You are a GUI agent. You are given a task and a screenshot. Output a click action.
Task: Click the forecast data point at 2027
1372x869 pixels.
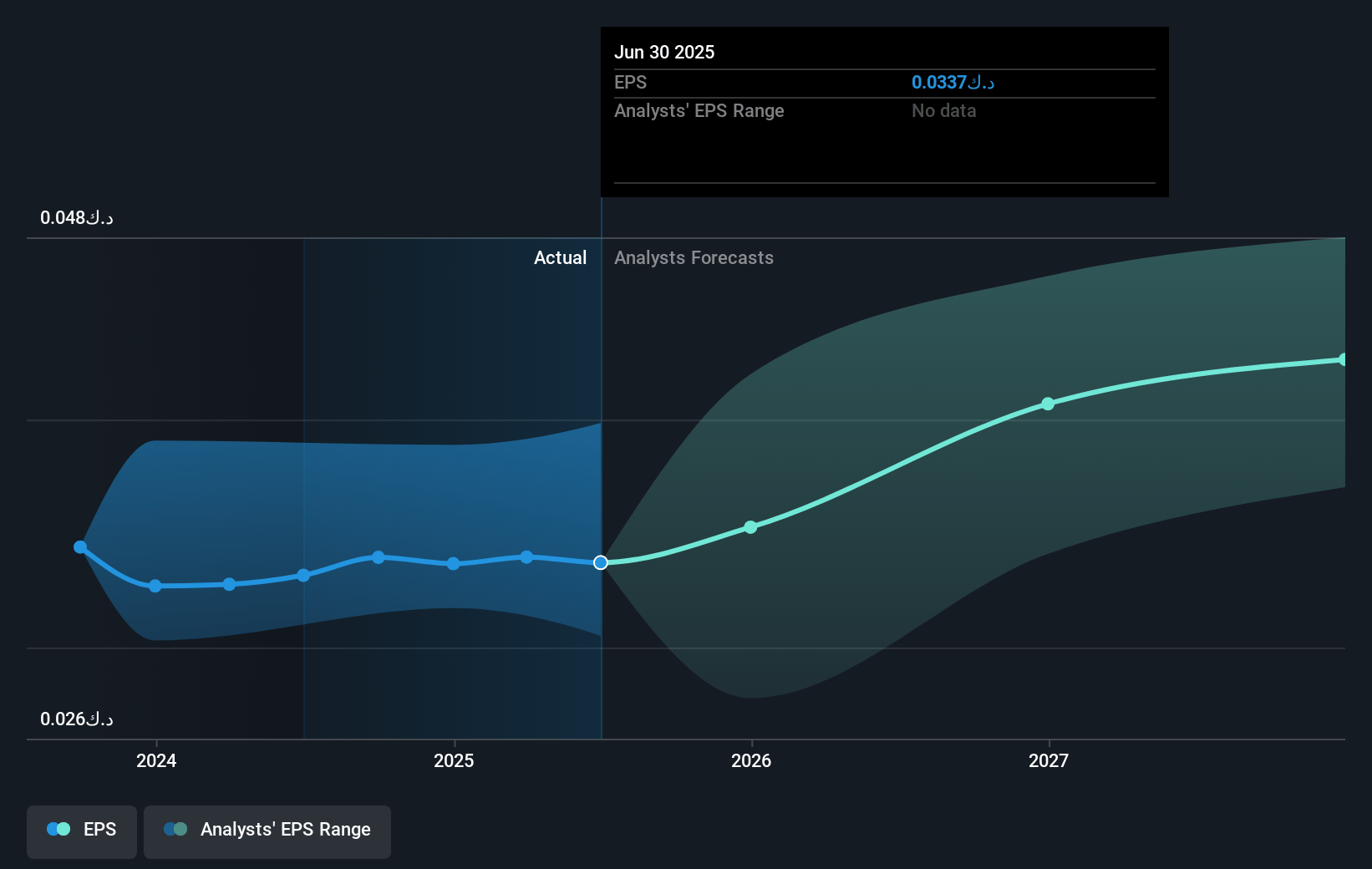[1048, 404]
